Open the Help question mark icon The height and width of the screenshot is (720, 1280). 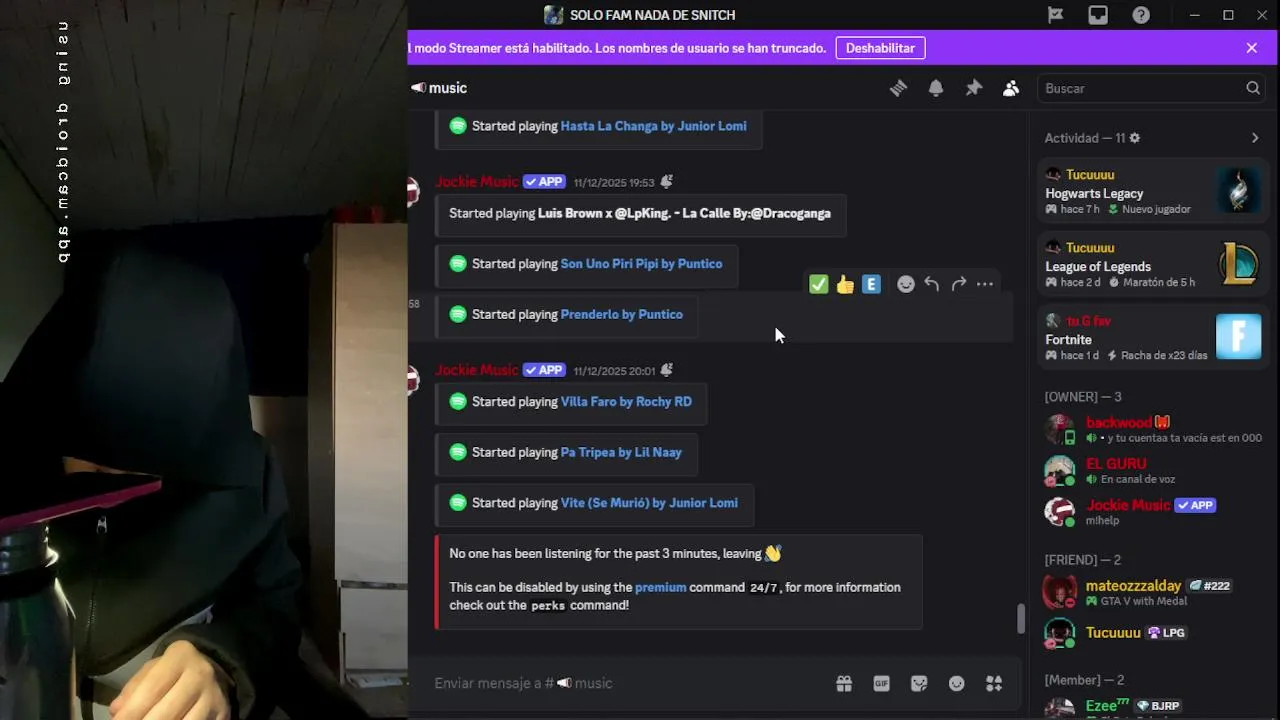click(x=1141, y=15)
